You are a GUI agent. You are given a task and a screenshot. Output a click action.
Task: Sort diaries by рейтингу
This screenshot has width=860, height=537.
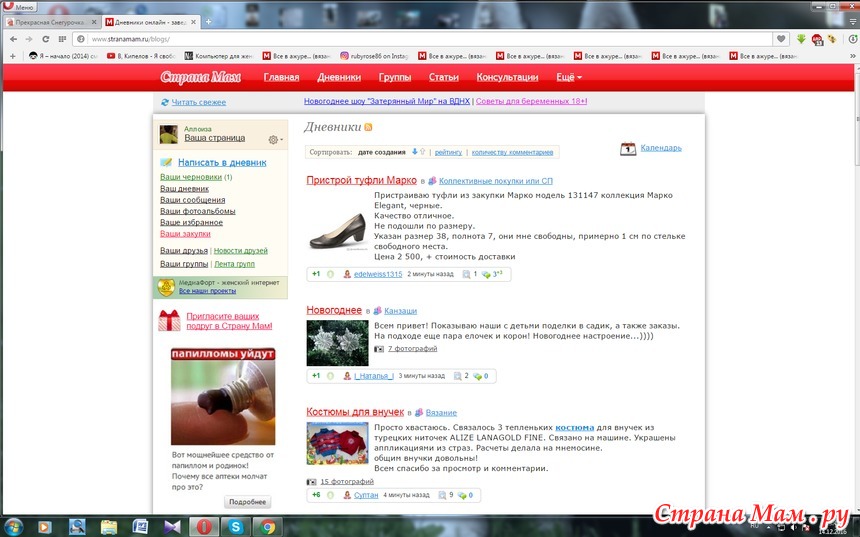[448, 152]
